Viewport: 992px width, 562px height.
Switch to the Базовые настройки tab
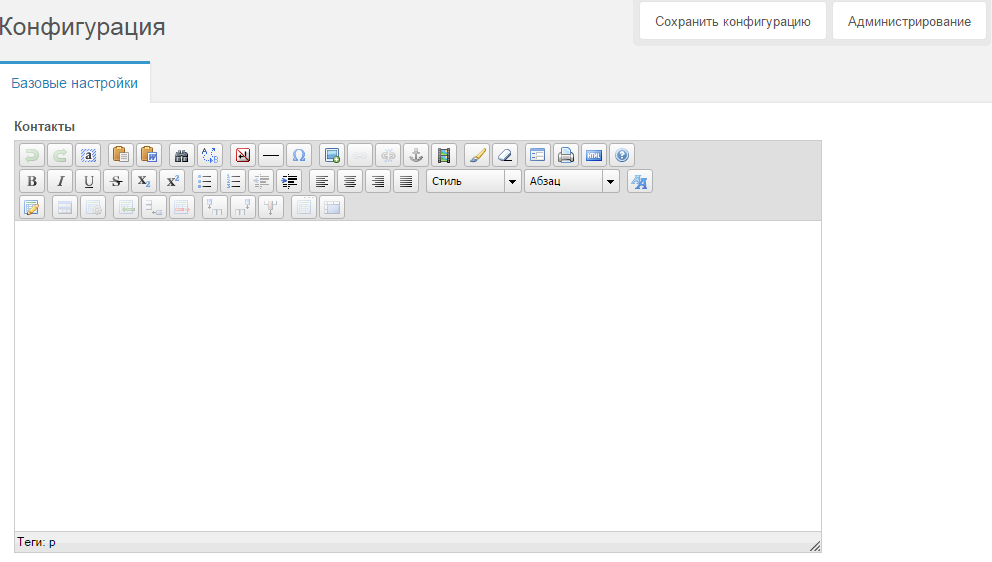(75, 83)
